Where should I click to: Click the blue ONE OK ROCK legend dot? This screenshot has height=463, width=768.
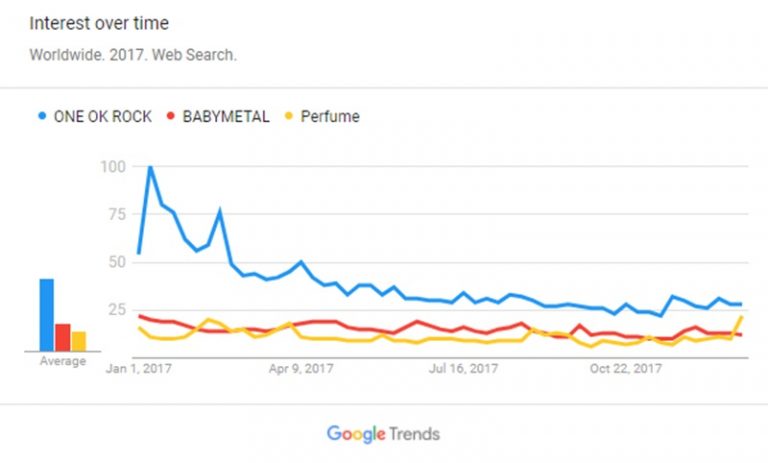(x=43, y=116)
